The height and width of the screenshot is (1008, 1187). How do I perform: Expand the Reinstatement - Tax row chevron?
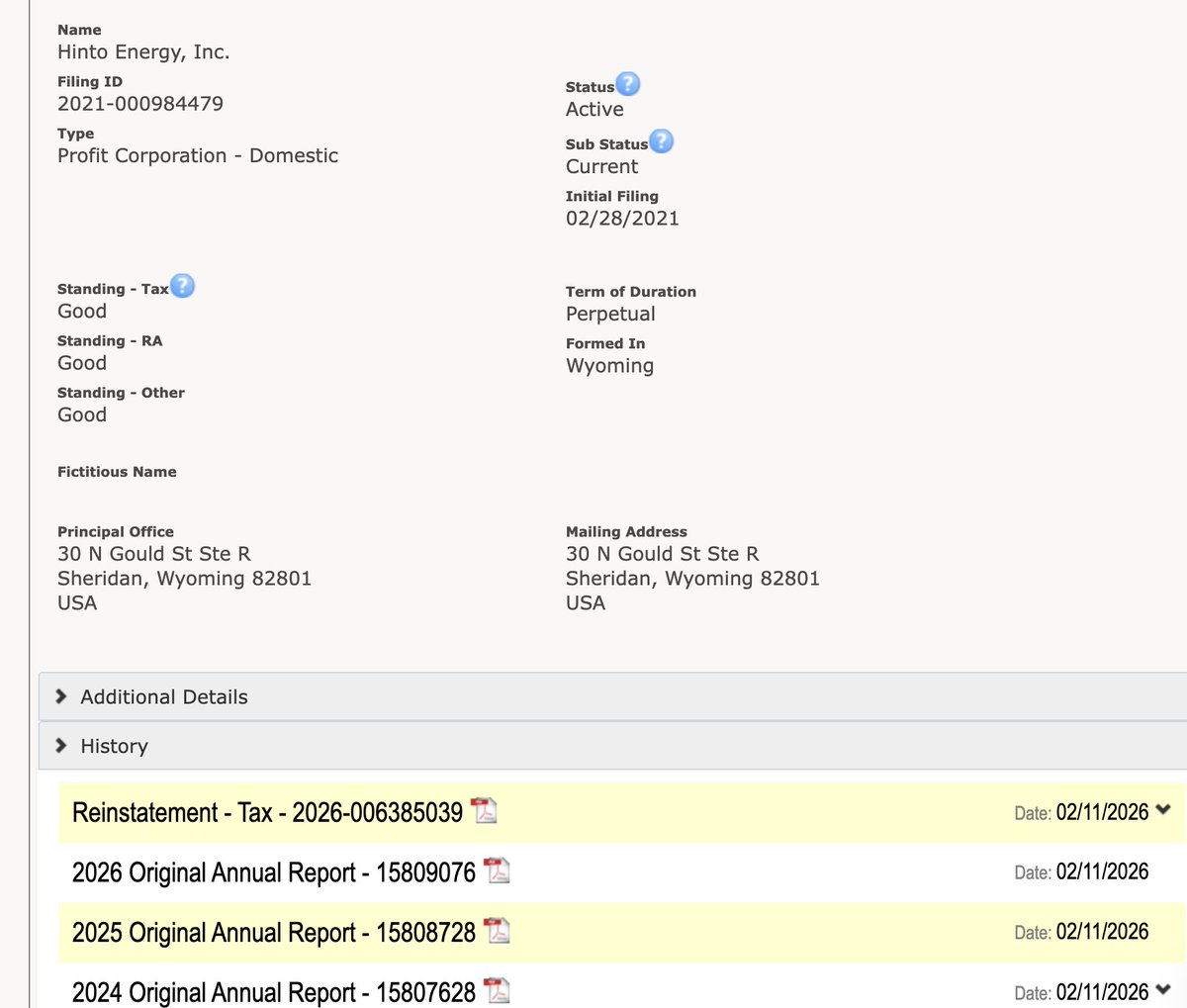(1163, 810)
